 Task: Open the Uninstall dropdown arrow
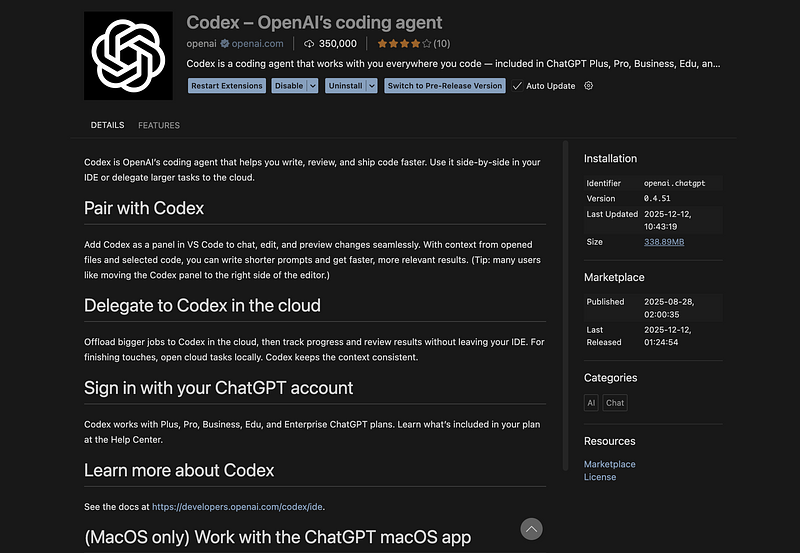click(x=372, y=86)
